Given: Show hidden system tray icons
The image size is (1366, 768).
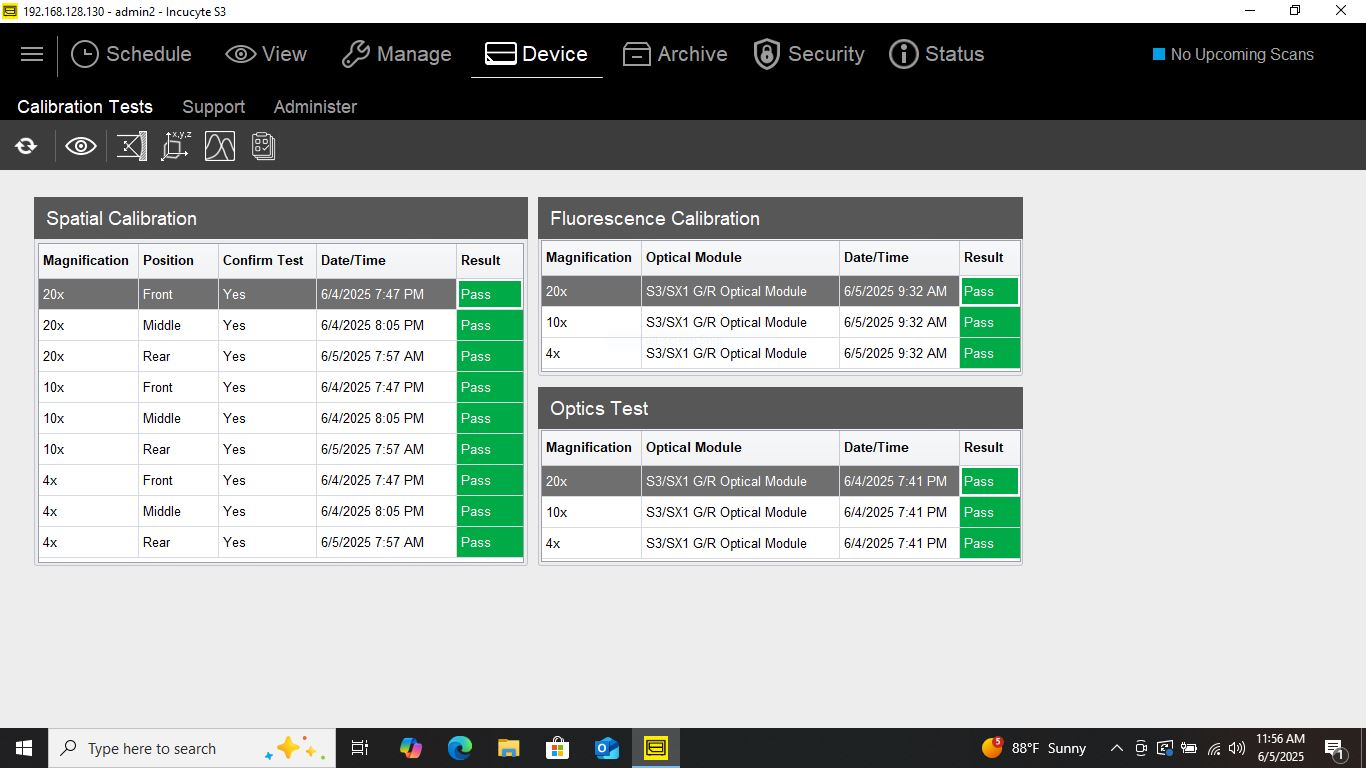Looking at the screenshot, I should tap(1116, 748).
